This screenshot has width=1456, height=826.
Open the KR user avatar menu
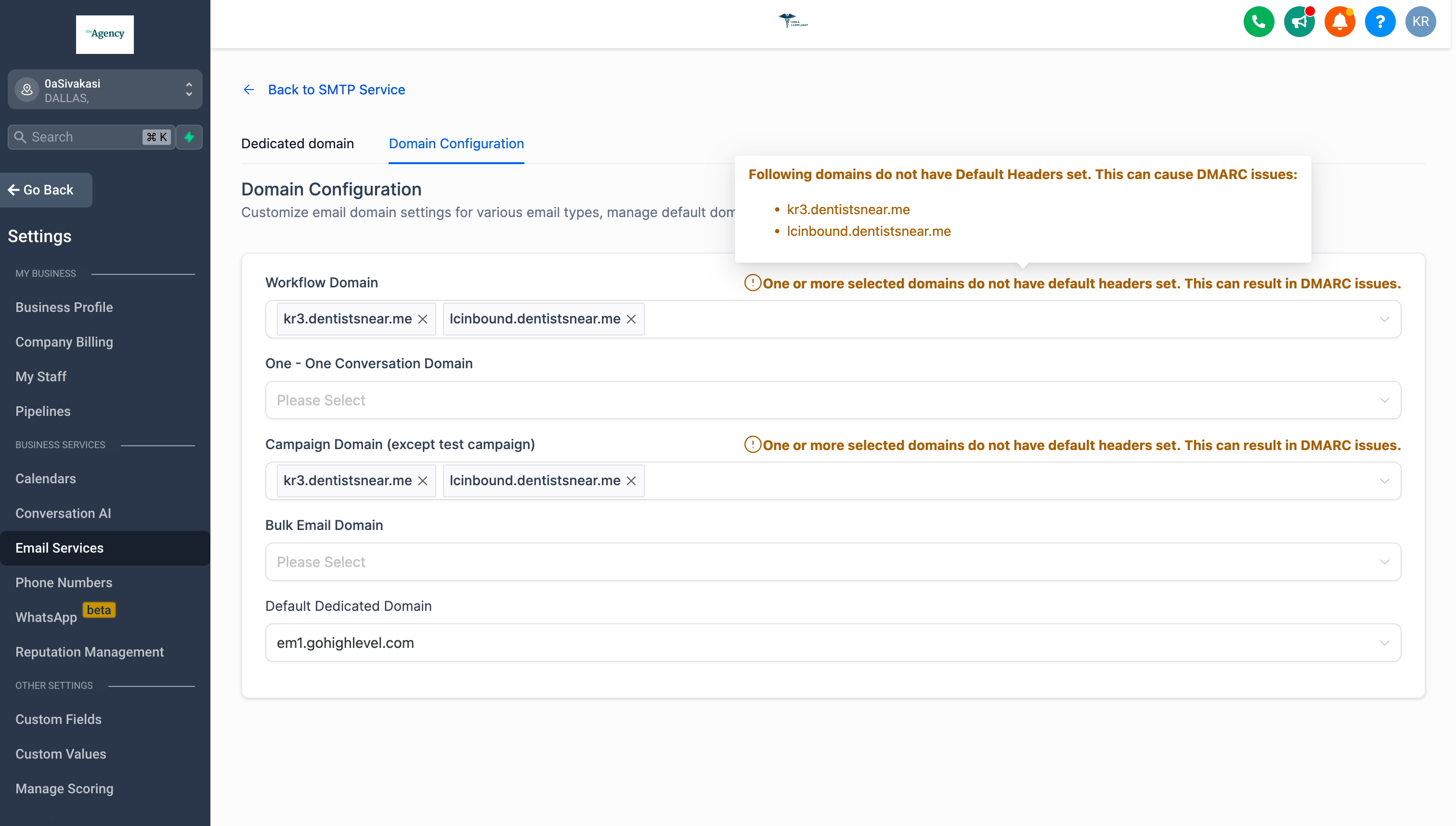coord(1420,22)
